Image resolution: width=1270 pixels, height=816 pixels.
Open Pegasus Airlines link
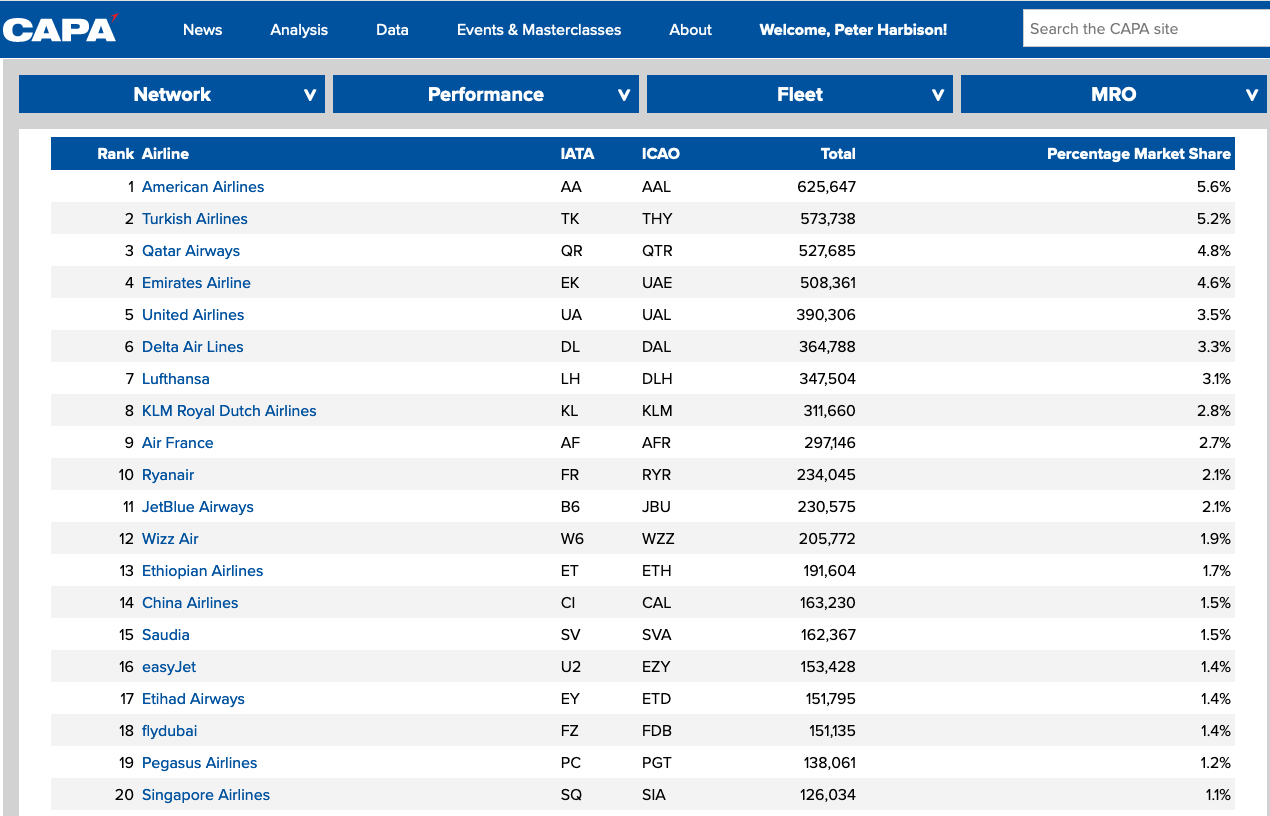(x=200, y=763)
